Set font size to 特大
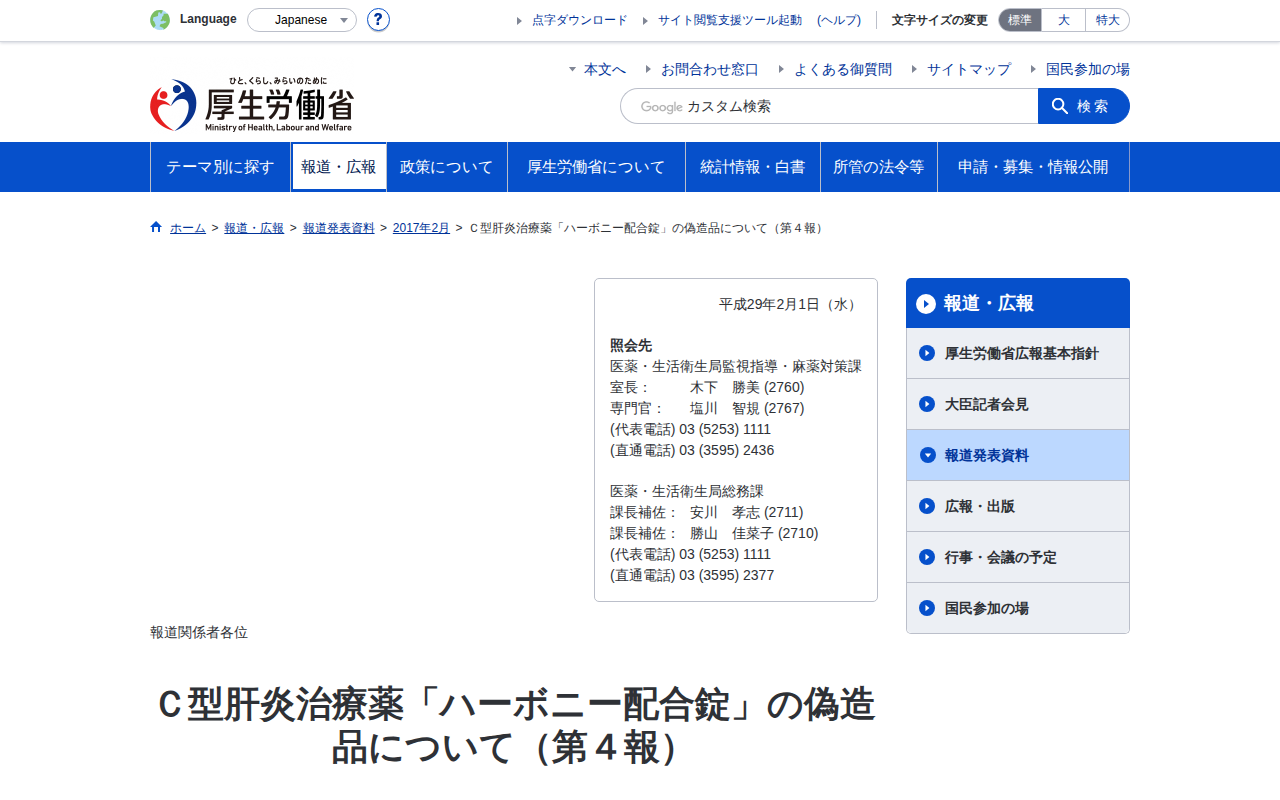1280x800 pixels. pos(1108,20)
